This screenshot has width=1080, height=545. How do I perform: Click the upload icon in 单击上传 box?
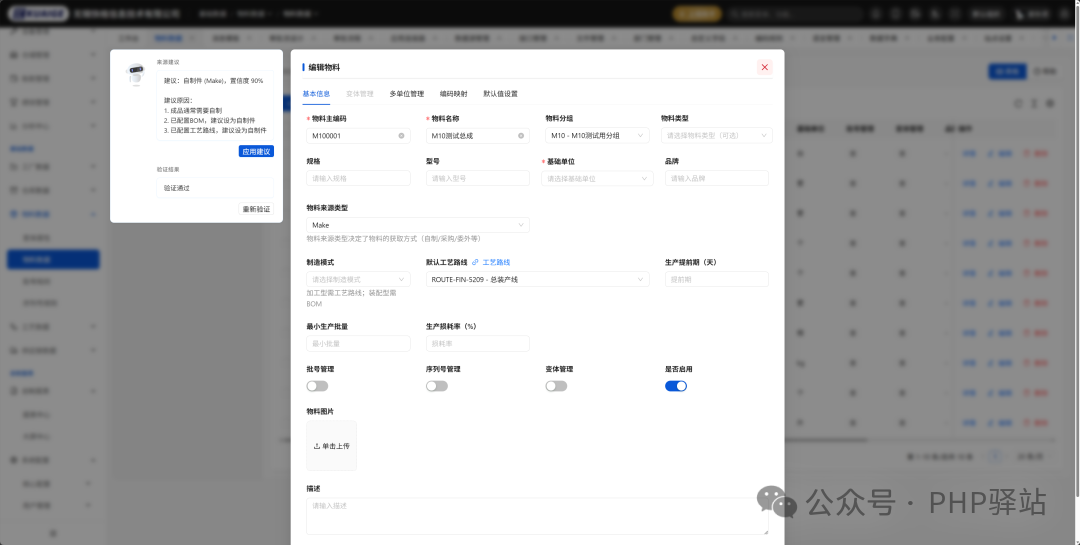click(x=317, y=446)
